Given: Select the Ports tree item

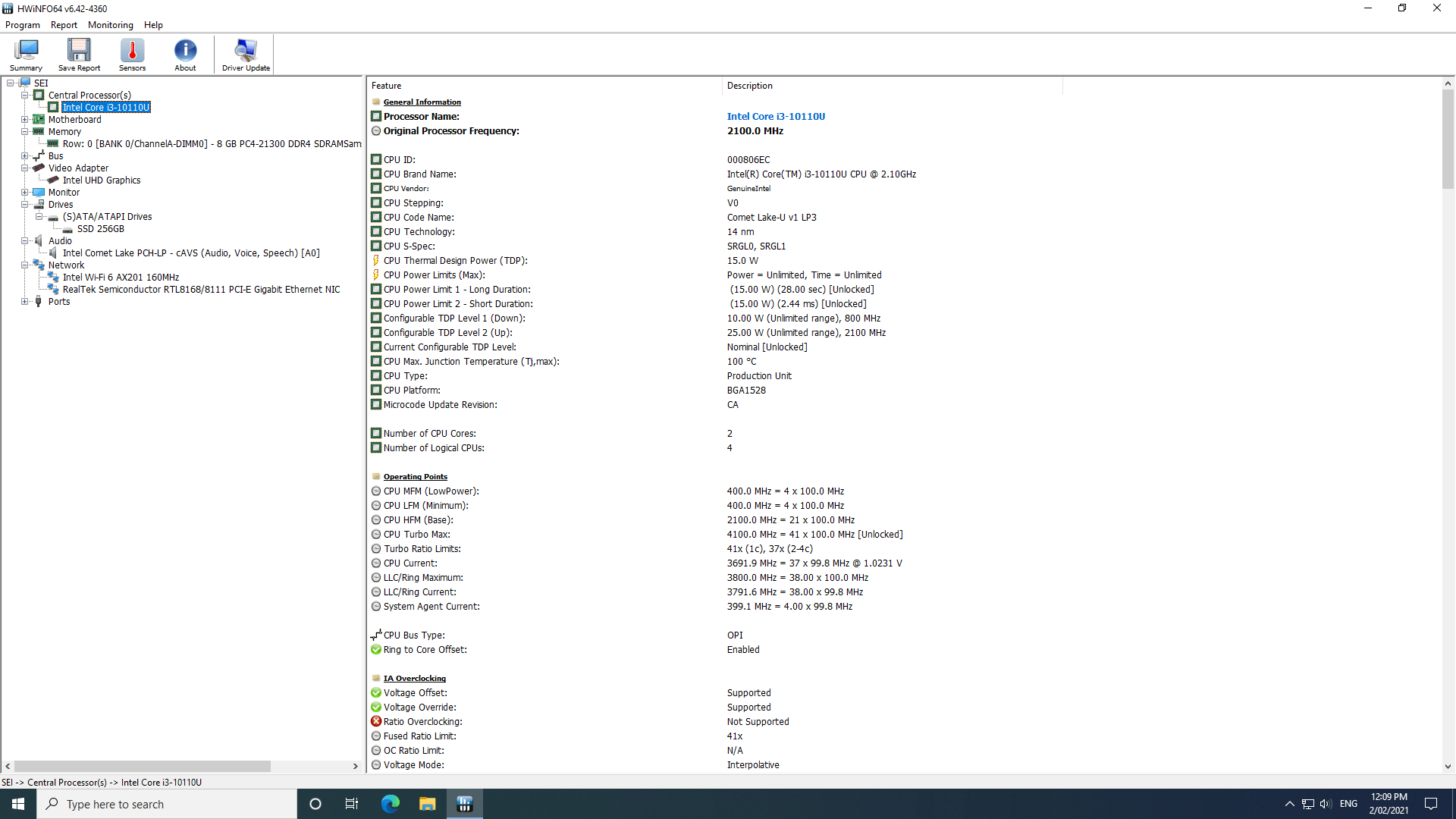Looking at the screenshot, I should (59, 302).
